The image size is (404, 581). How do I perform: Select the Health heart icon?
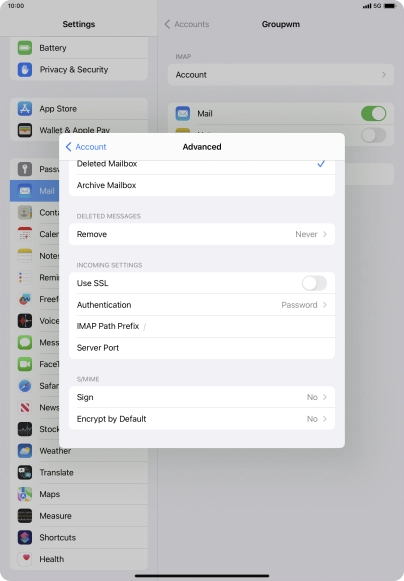click(24, 559)
